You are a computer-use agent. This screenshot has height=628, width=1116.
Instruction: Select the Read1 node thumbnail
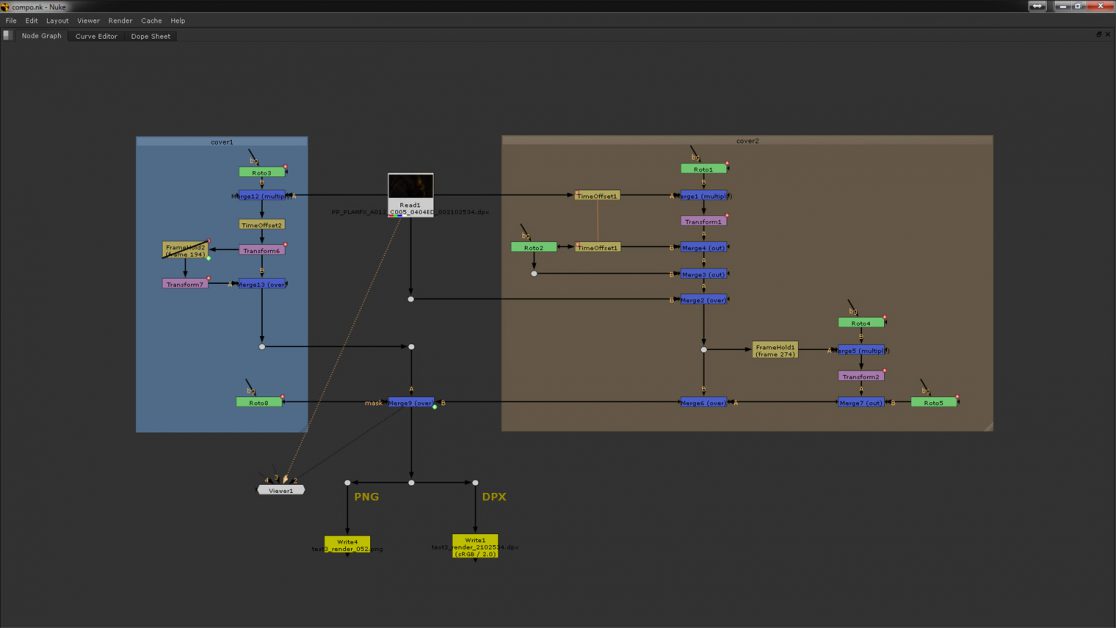point(410,187)
